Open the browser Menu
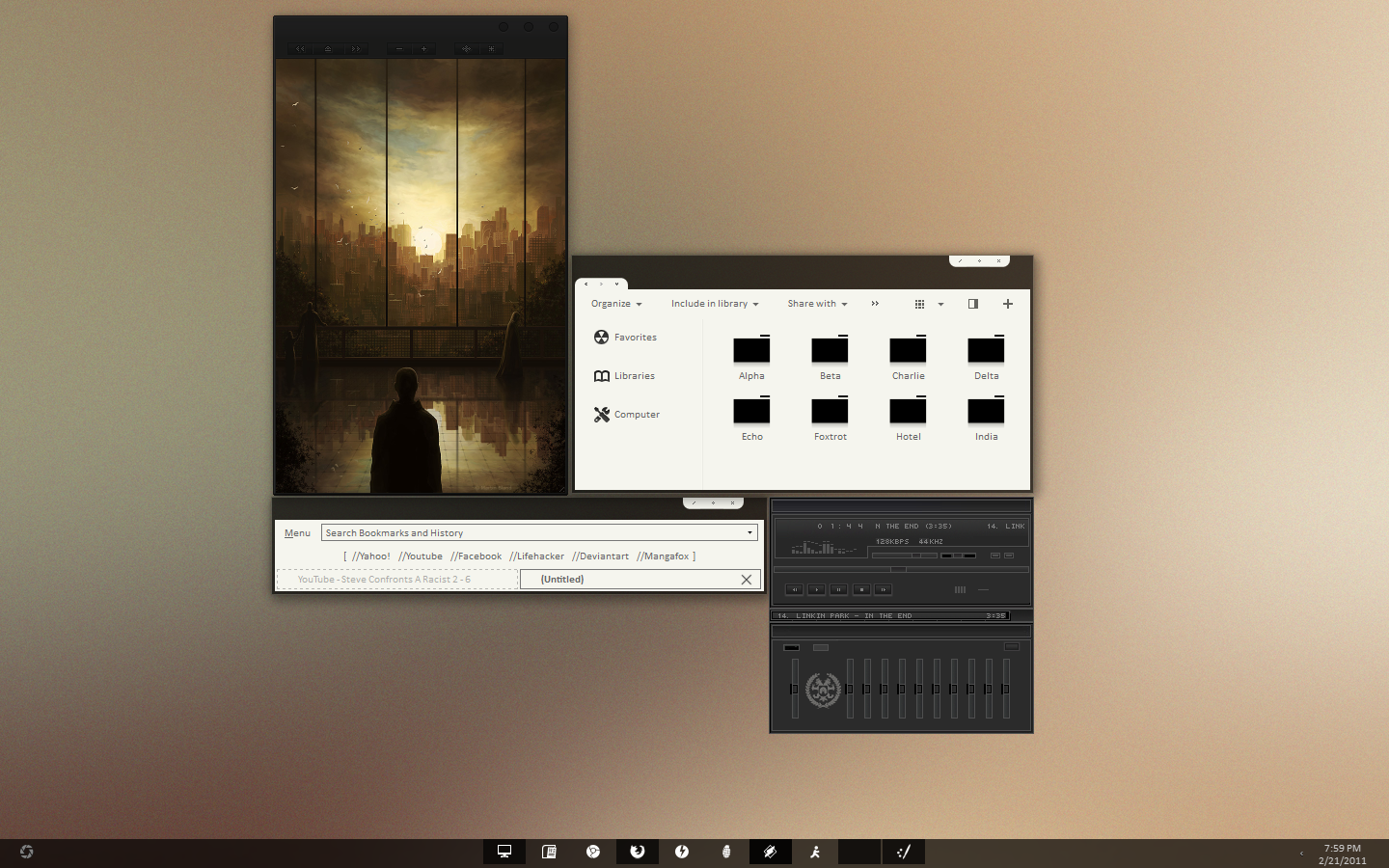The image size is (1389, 868). point(297,533)
